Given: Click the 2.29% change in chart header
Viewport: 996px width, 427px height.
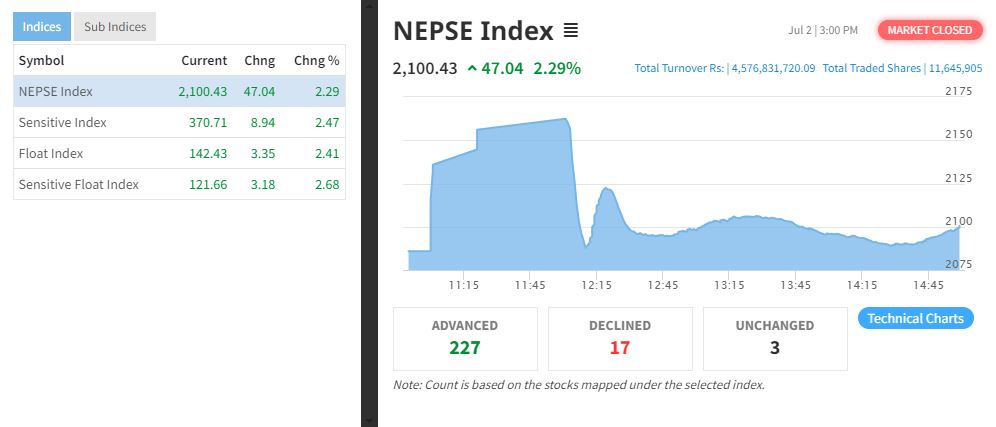Looking at the screenshot, I should pos(557,68).
